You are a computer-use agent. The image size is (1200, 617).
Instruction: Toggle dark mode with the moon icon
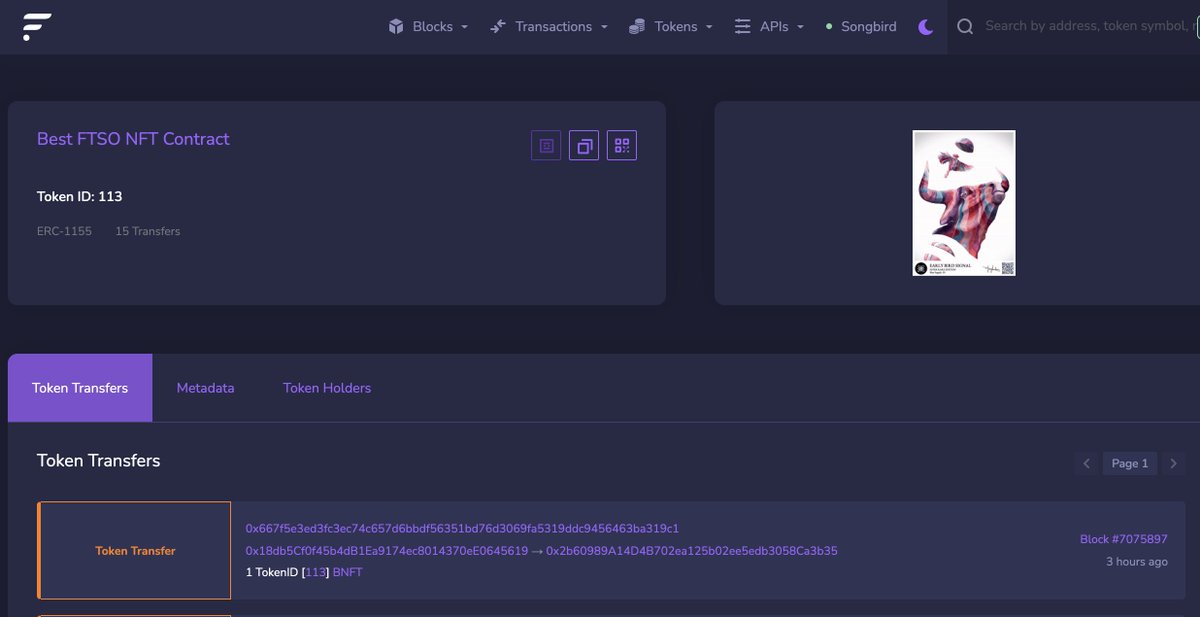pyautogui.click(x=925, y=27)
